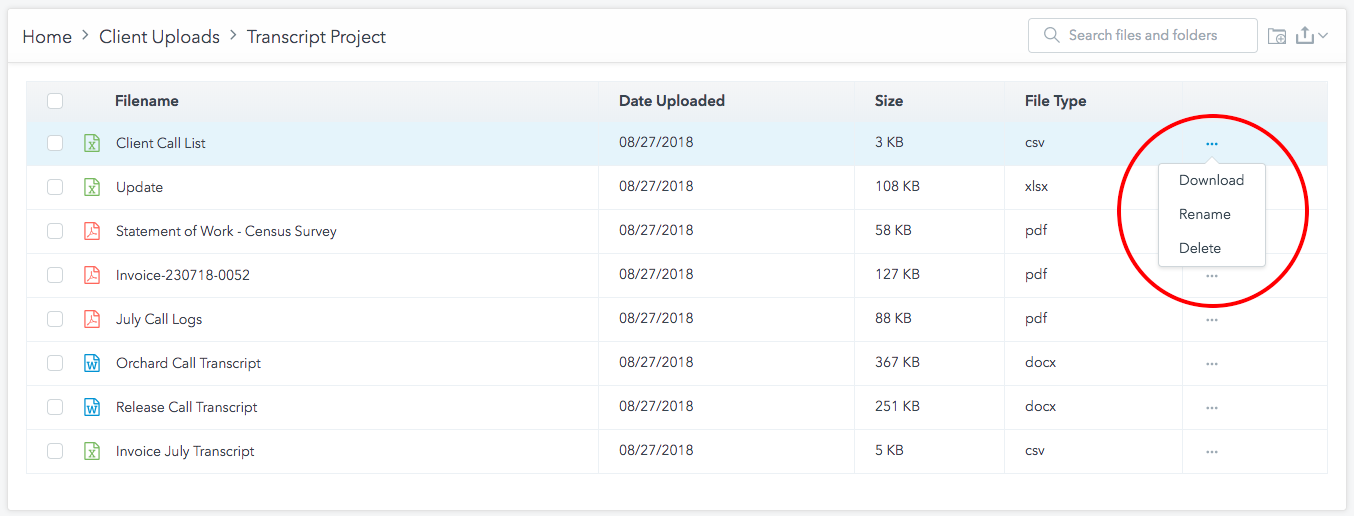Screen dimensions: 1354x516
Task: Select the Statement of Work checkbox
Action: [x=55, y=231]
